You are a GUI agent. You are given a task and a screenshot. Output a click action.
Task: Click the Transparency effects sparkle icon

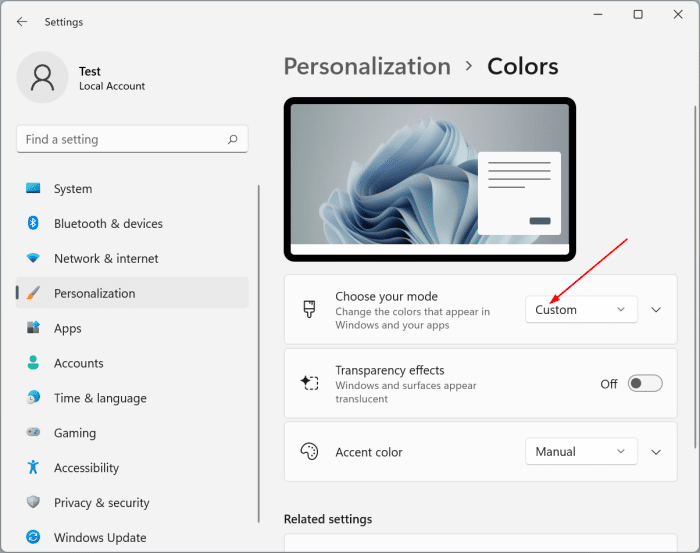click(309, 383)
